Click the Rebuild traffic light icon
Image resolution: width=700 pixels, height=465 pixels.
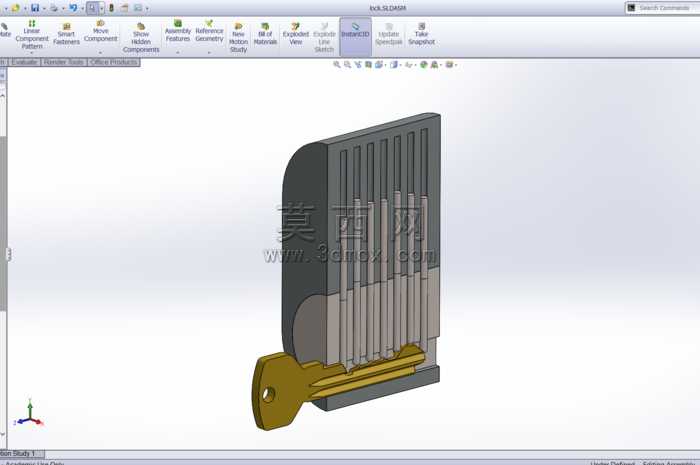111,8
